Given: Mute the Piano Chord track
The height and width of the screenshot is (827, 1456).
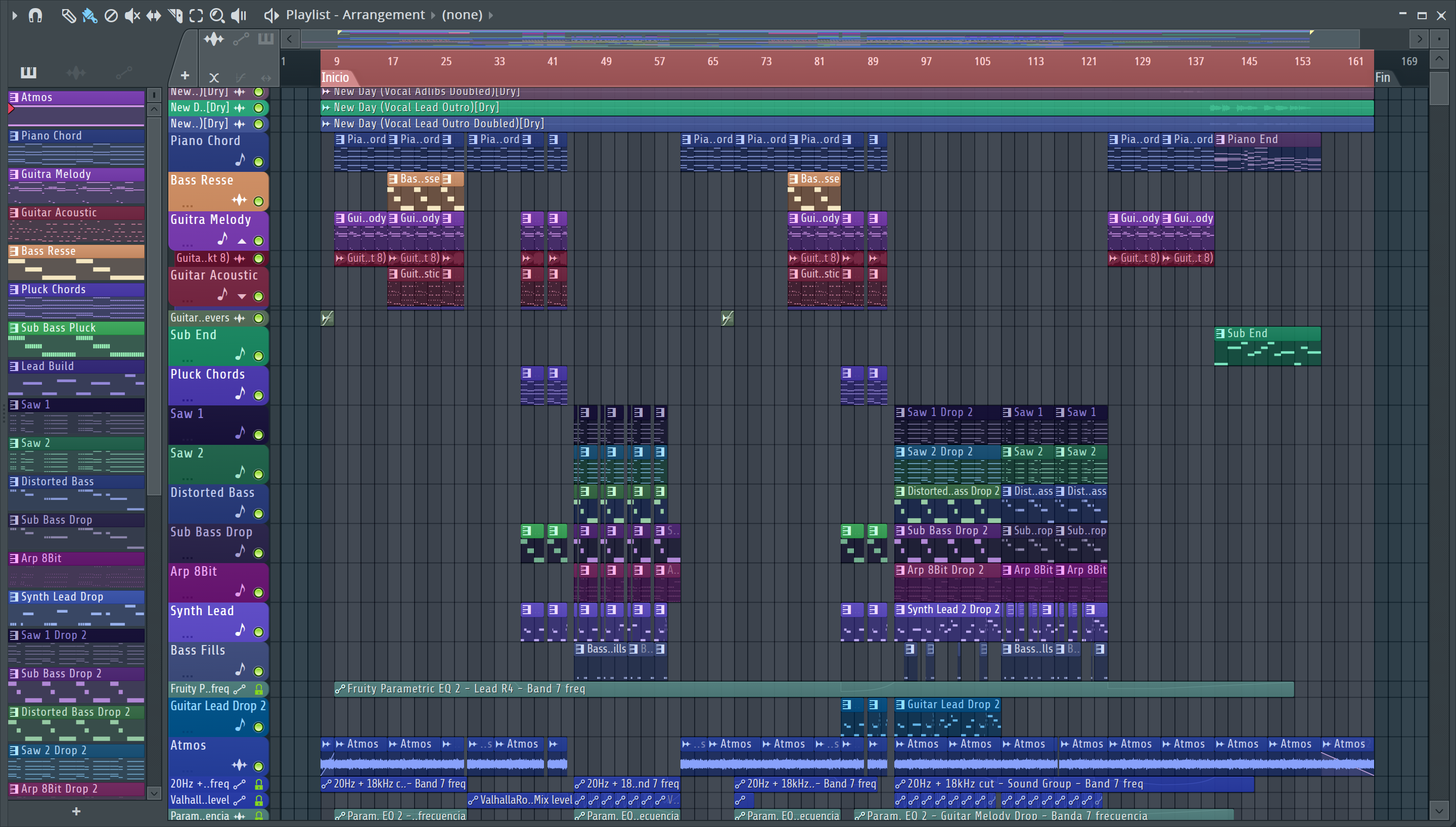Looking at the screenshot, I should (258, 162).
